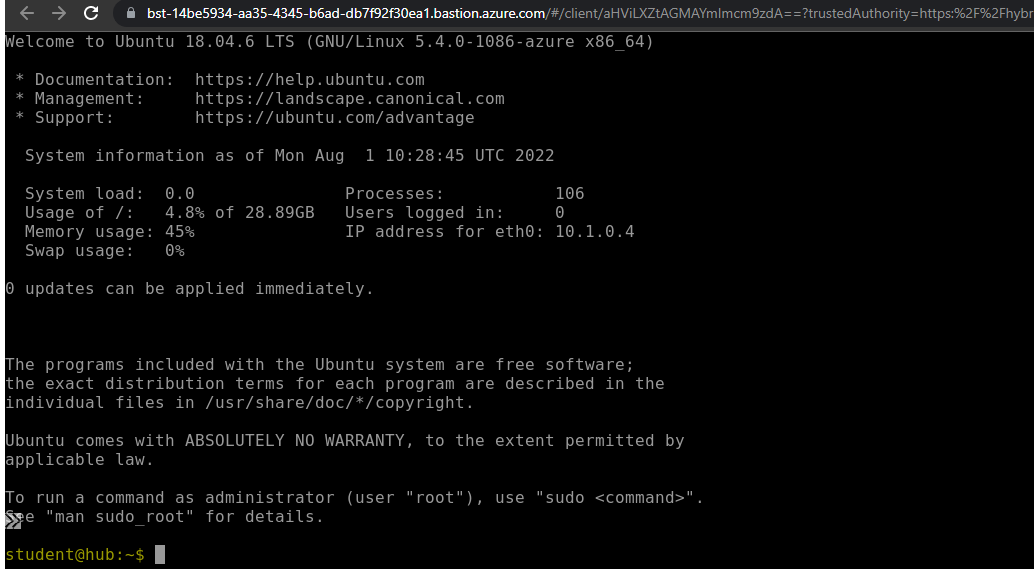Click the ubuntu.com/advantage support URL

point(334,118)
